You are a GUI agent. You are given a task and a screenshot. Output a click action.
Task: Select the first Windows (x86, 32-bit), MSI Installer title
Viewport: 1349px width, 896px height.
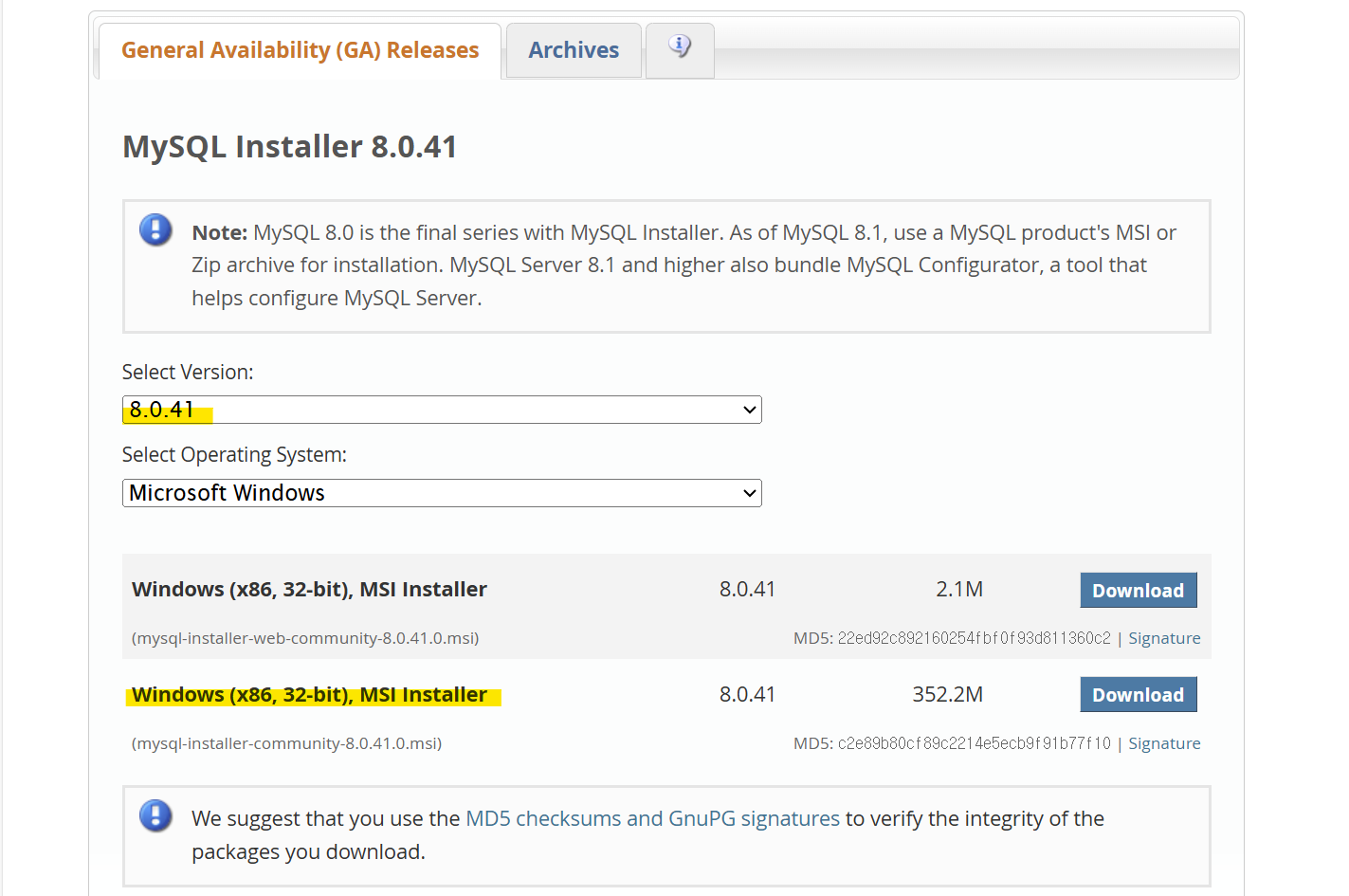coord(309,589)
